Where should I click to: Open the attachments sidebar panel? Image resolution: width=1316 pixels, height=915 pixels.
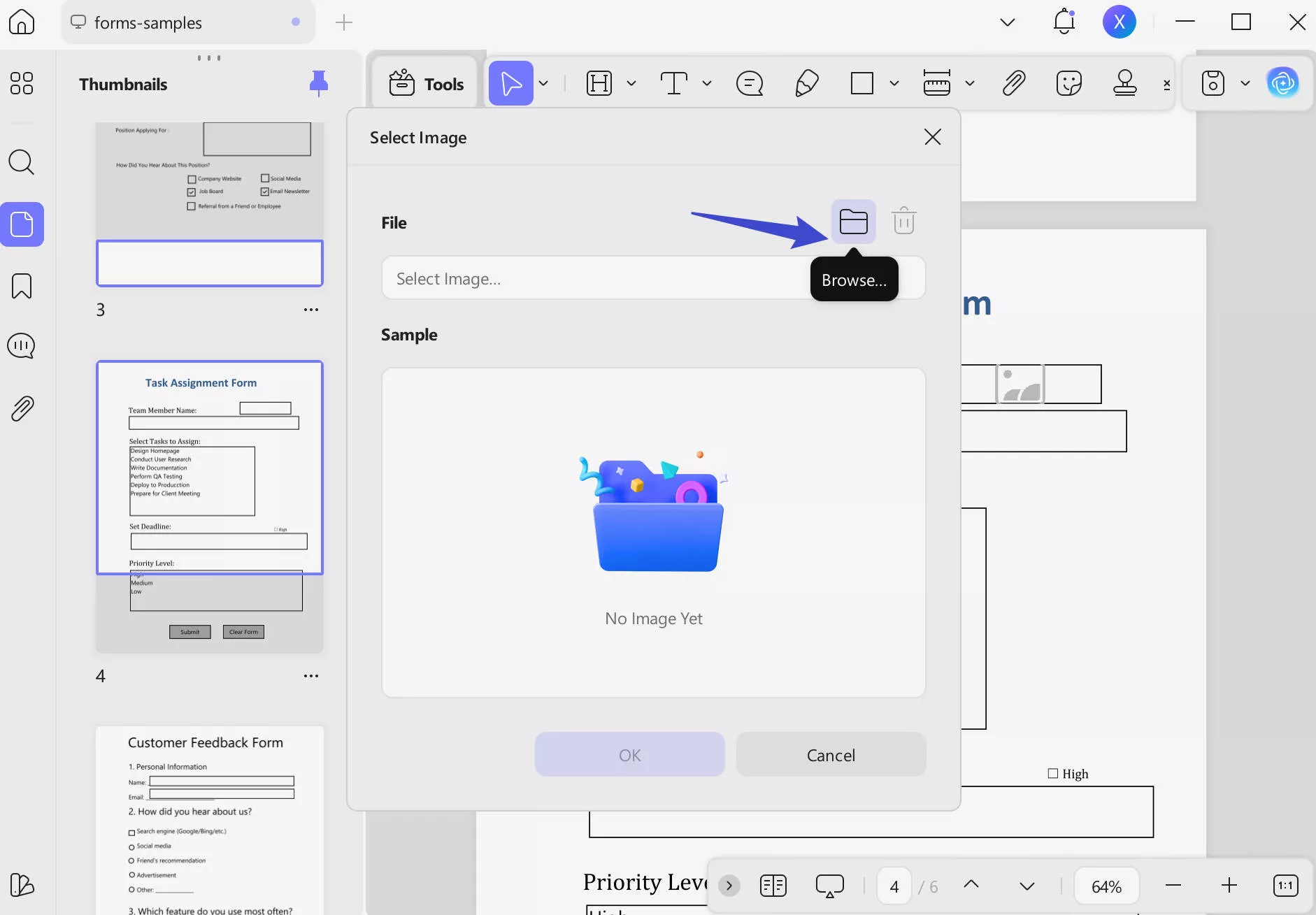click(x=21, y=408)
